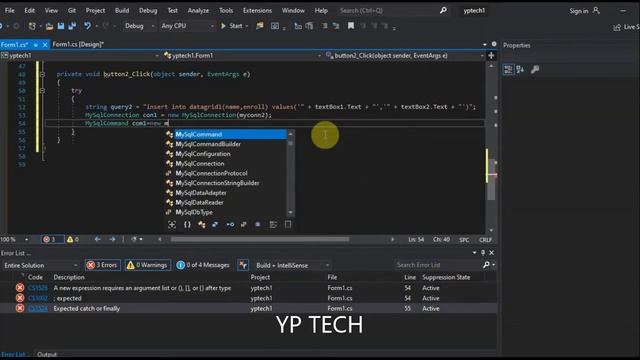Viewport: 640px width, 360px height.
Task: Click the Search Error List field
Action: pos(438,265)
